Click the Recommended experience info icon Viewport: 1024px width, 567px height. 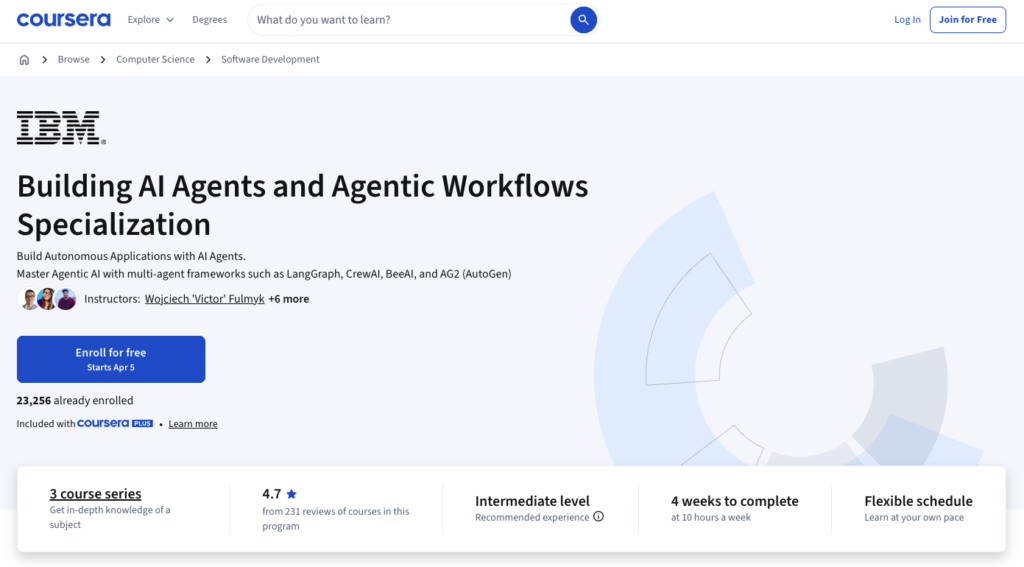click(x=598, y=517)
